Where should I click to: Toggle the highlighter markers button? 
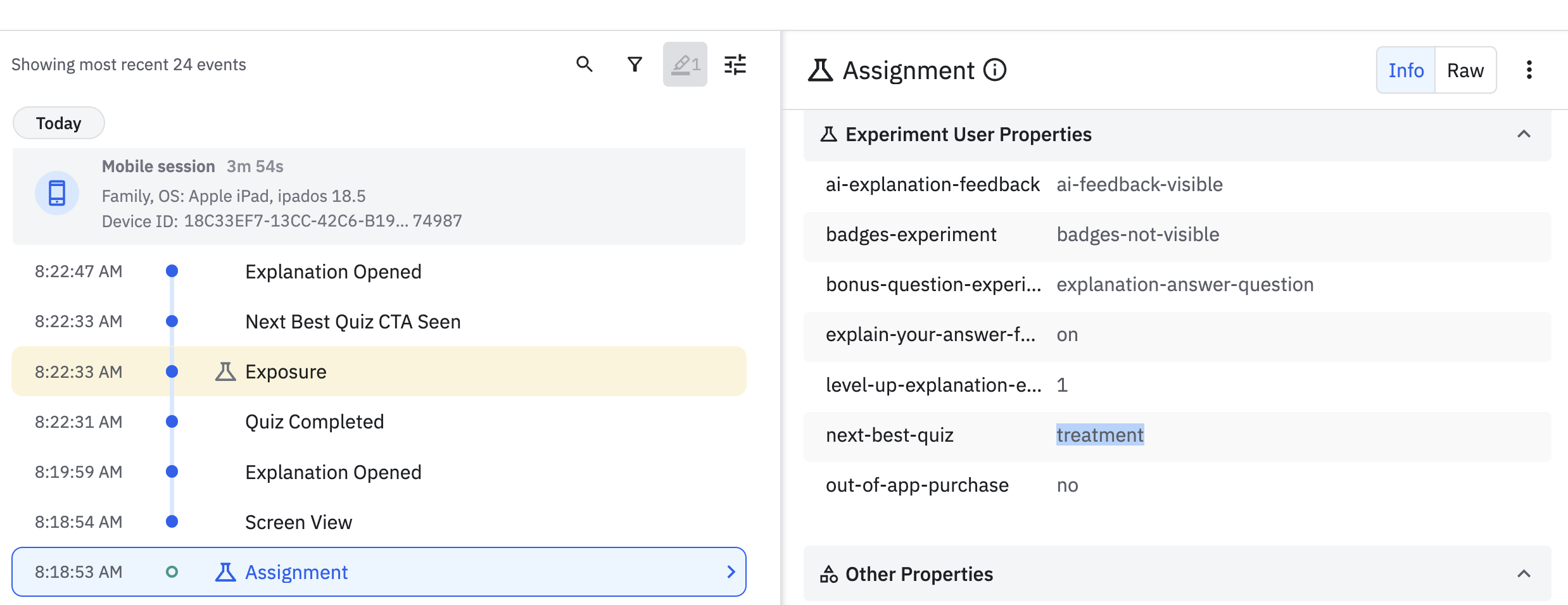point(685,65)
